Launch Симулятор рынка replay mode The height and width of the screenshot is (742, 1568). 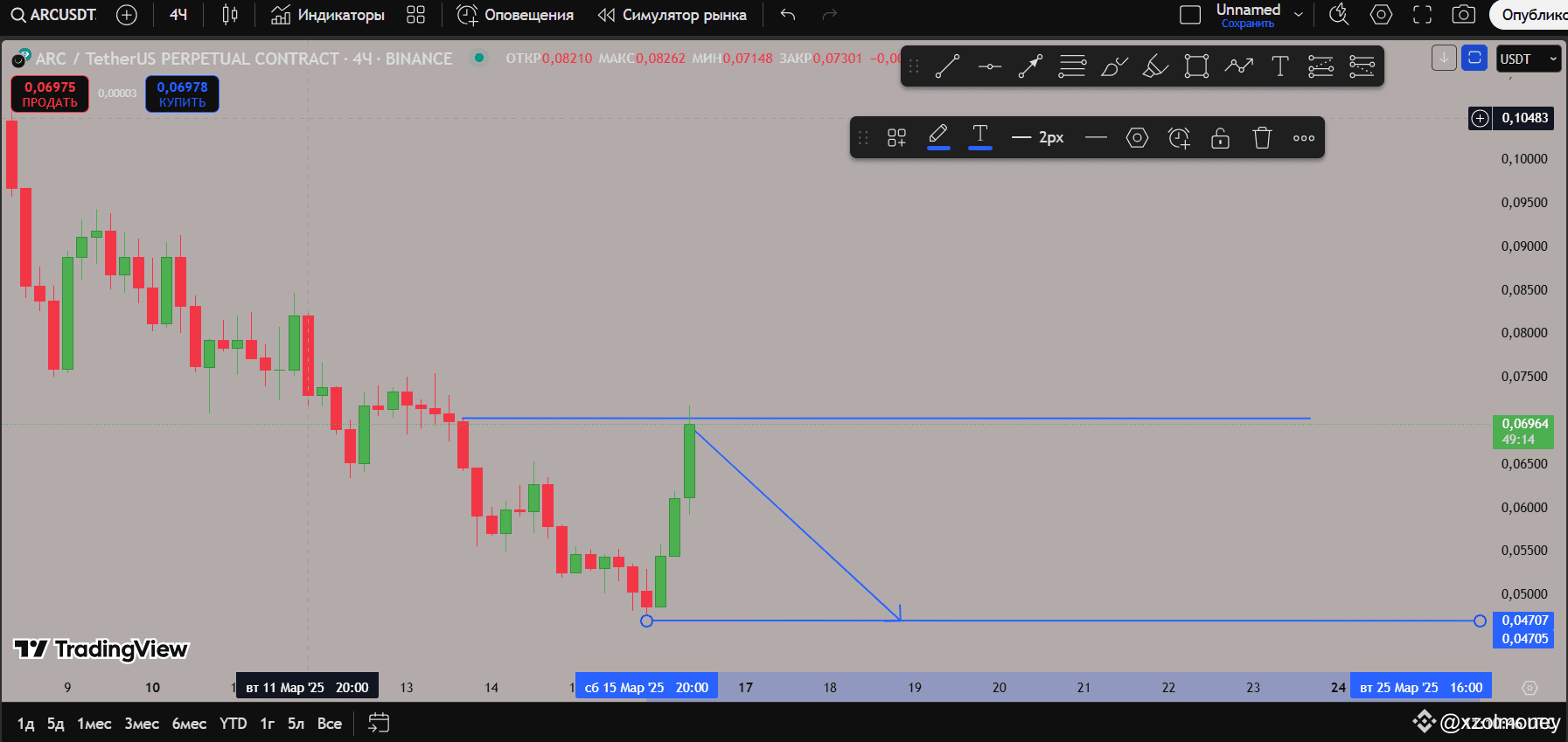click(672, 15)
